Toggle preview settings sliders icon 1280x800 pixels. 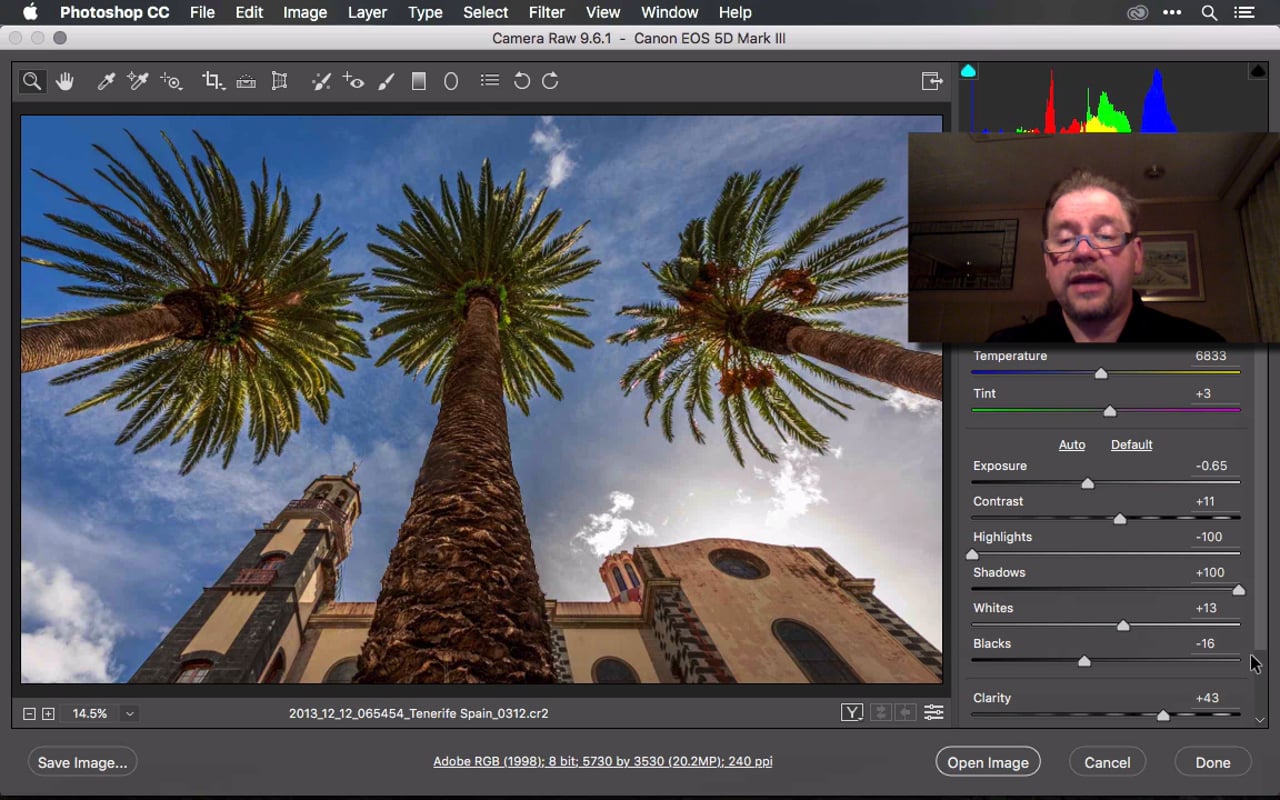(933, 713)
